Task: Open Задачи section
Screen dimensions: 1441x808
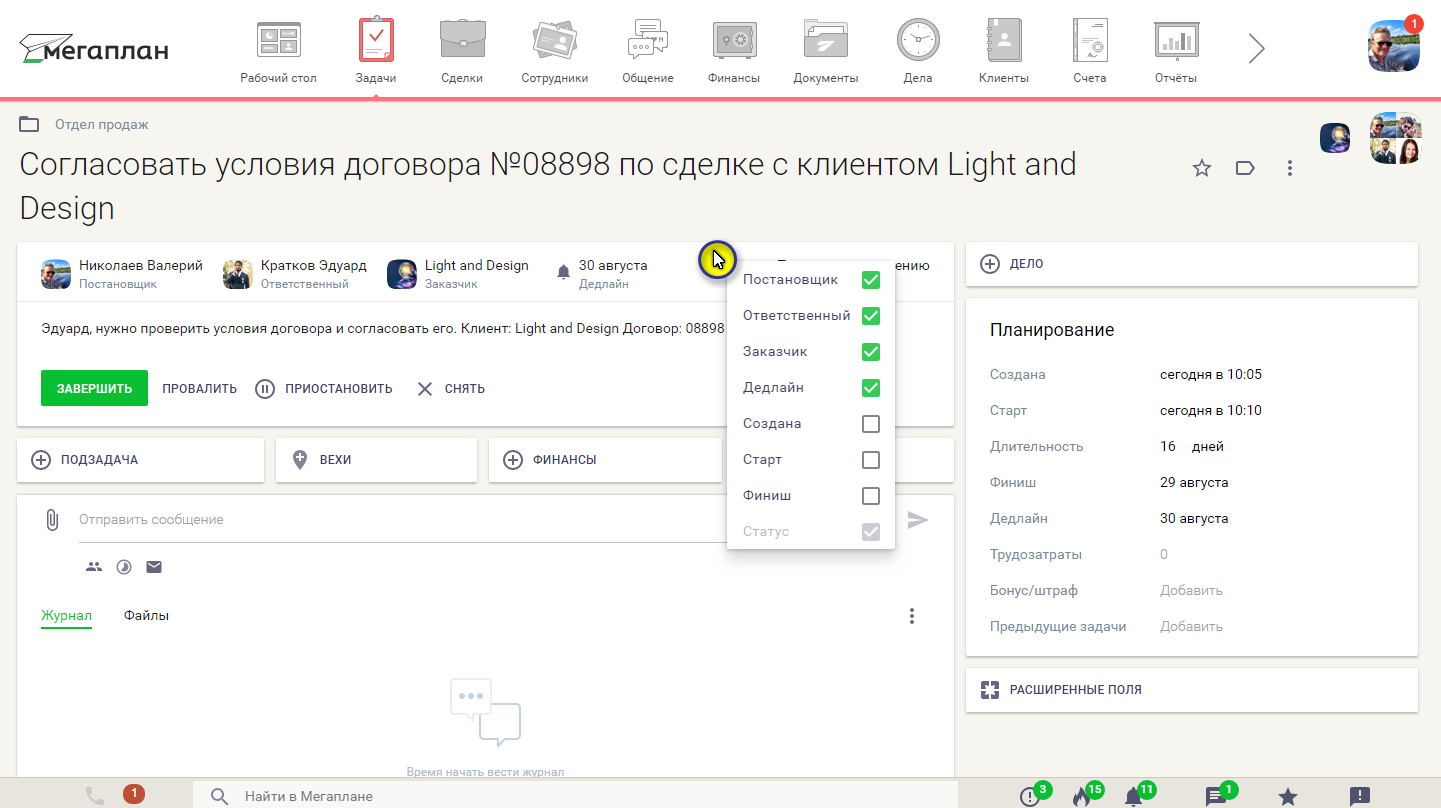Action: click(x=376, y=52)
